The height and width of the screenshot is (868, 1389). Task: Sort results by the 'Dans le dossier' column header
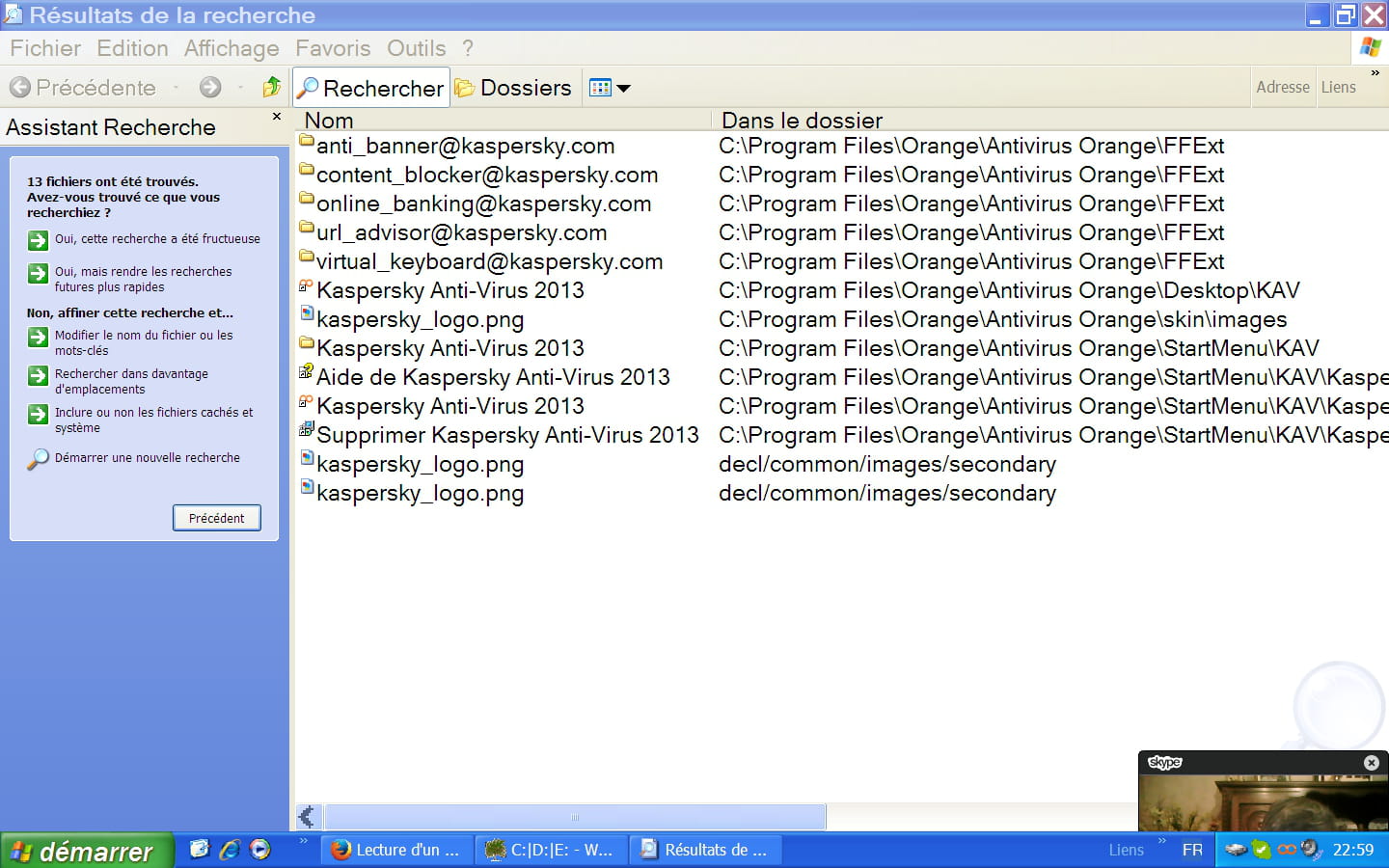point(1050,121)
